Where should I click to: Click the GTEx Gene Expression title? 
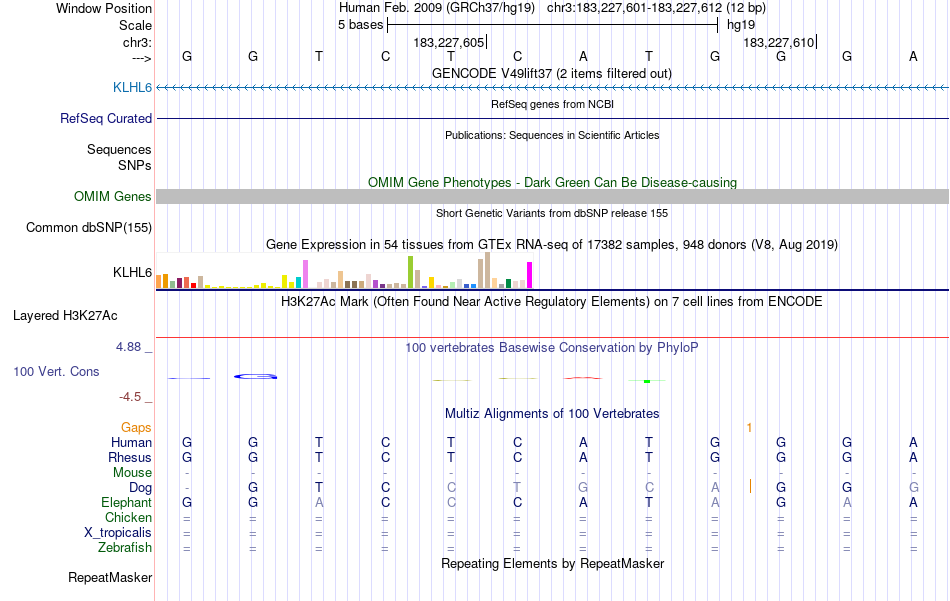pyautogui.click(x=552, y=244)
